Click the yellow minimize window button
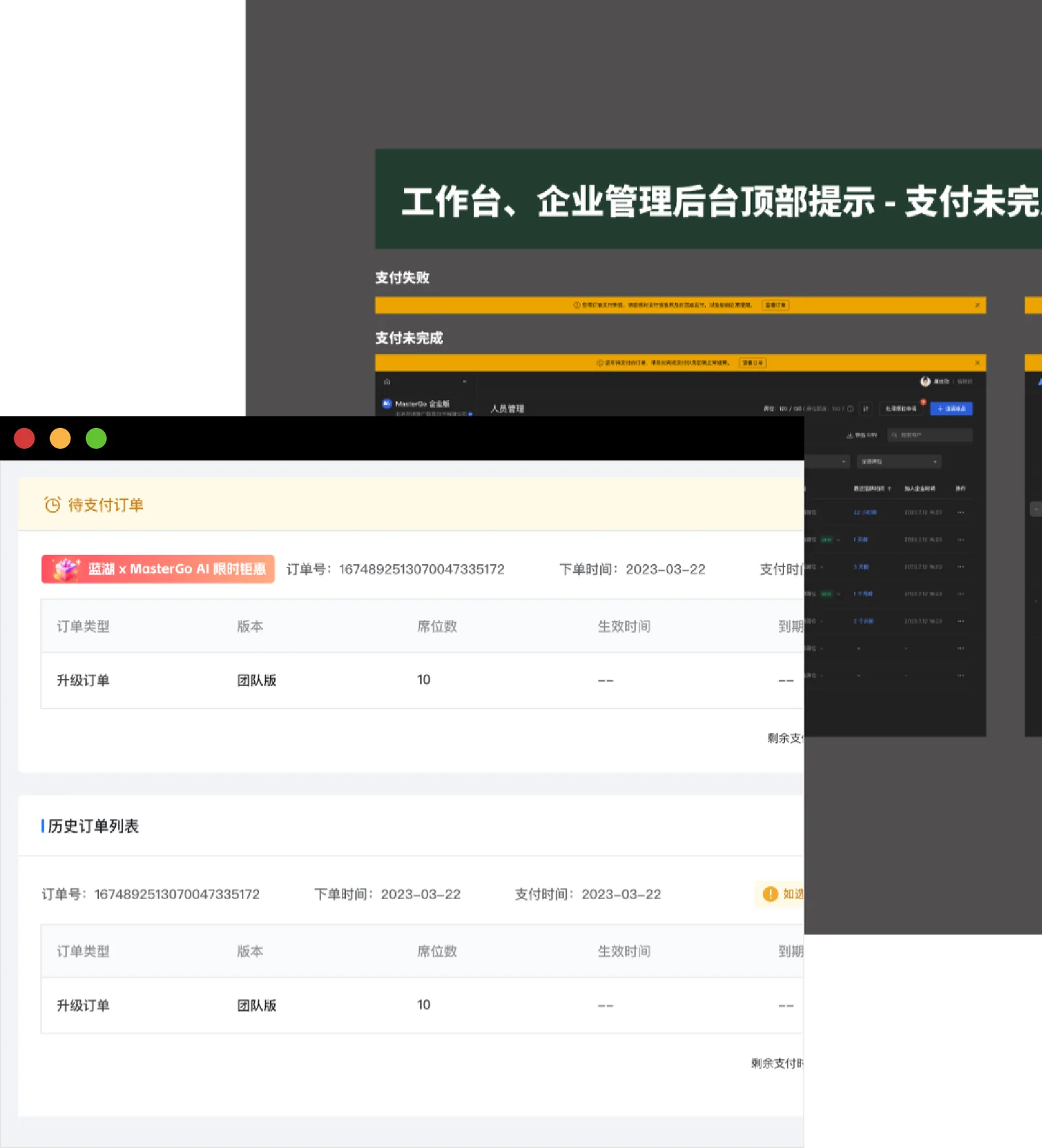 click(60, 438)
